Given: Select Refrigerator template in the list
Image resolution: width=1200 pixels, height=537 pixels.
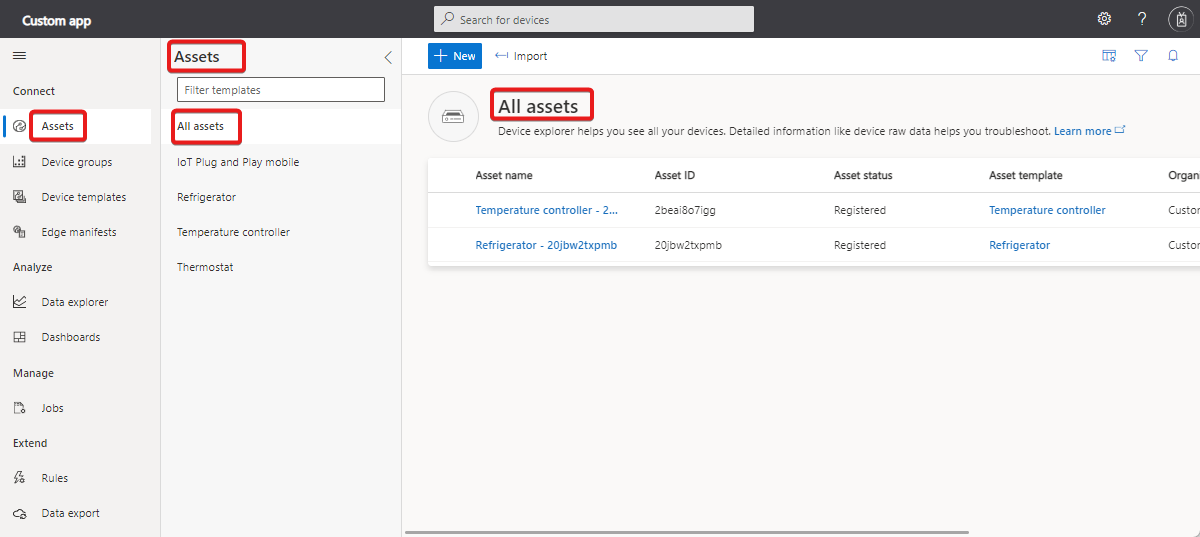Looking at the screenshot, I should (x=206, y=197).
